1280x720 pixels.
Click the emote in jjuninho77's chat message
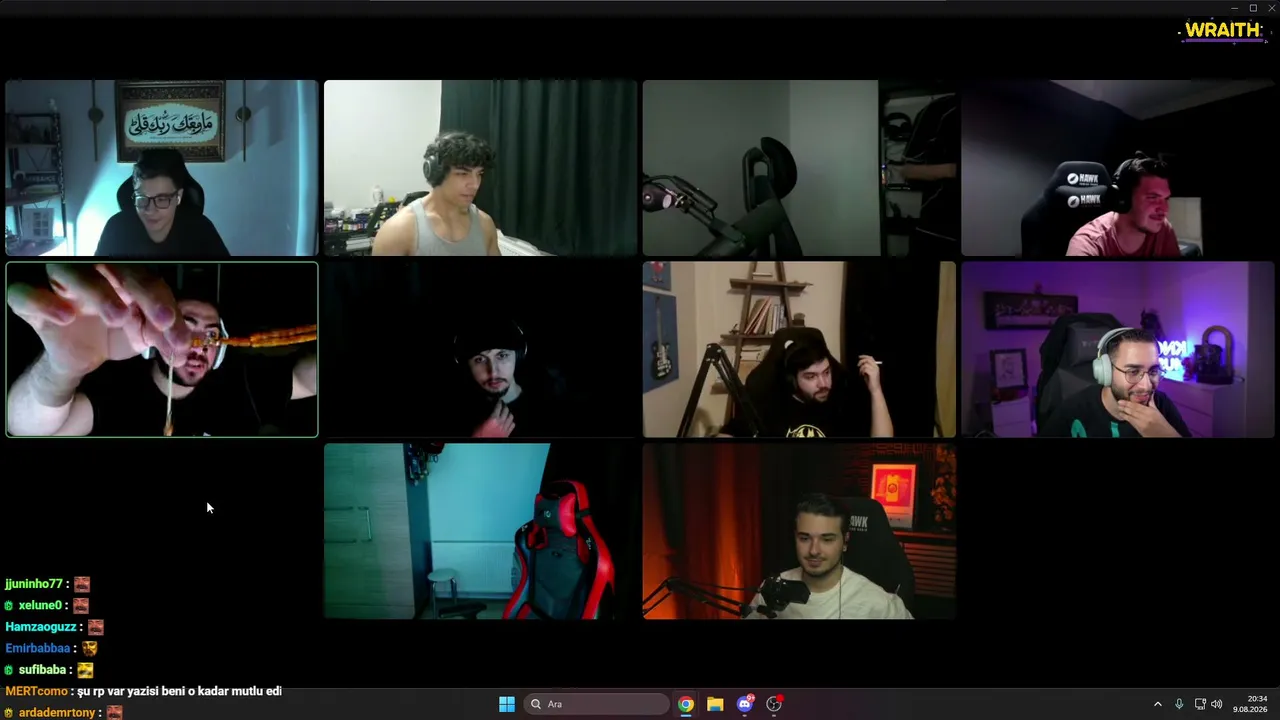pos(82,584)
